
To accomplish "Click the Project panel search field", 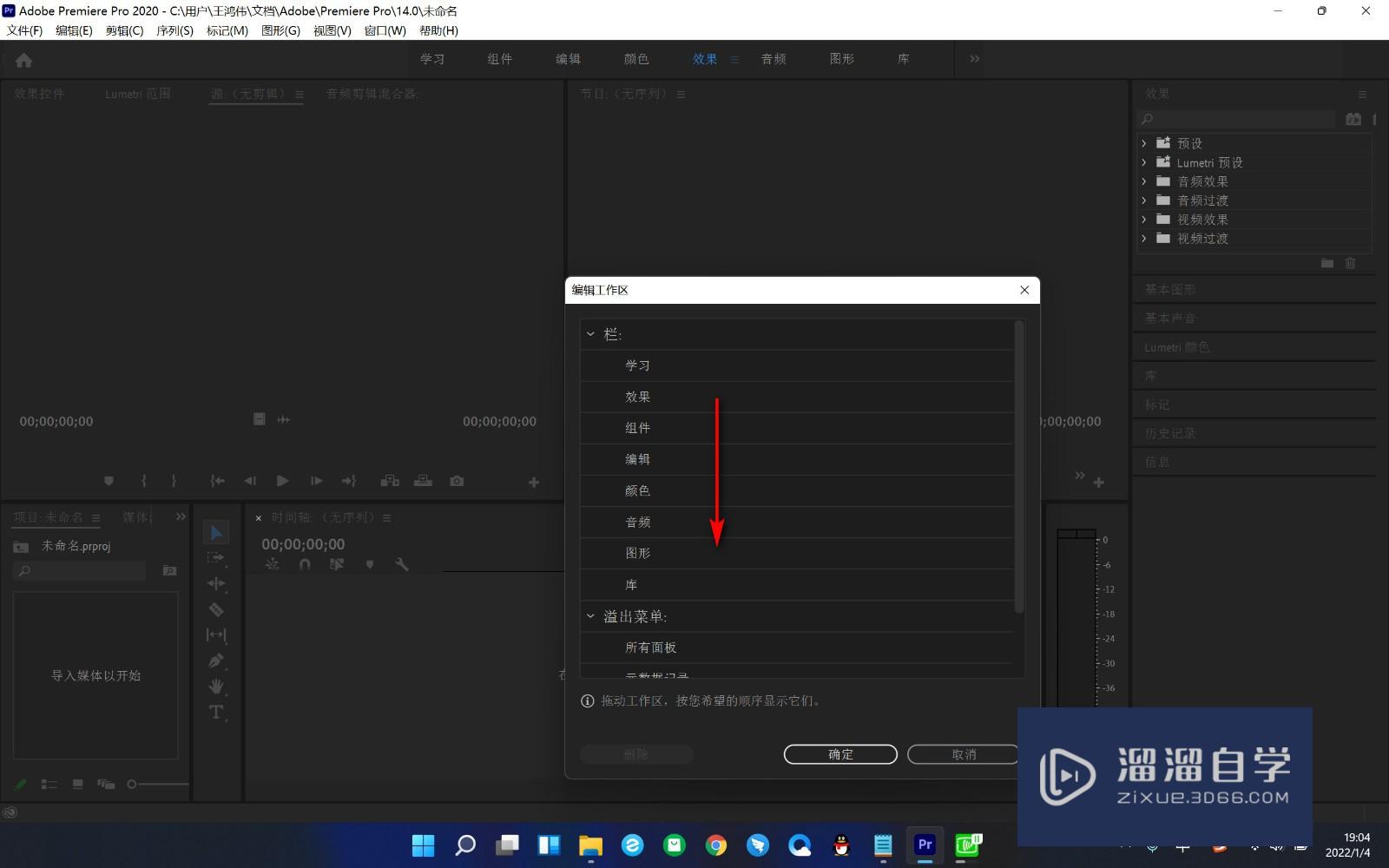I will [80, 570].
